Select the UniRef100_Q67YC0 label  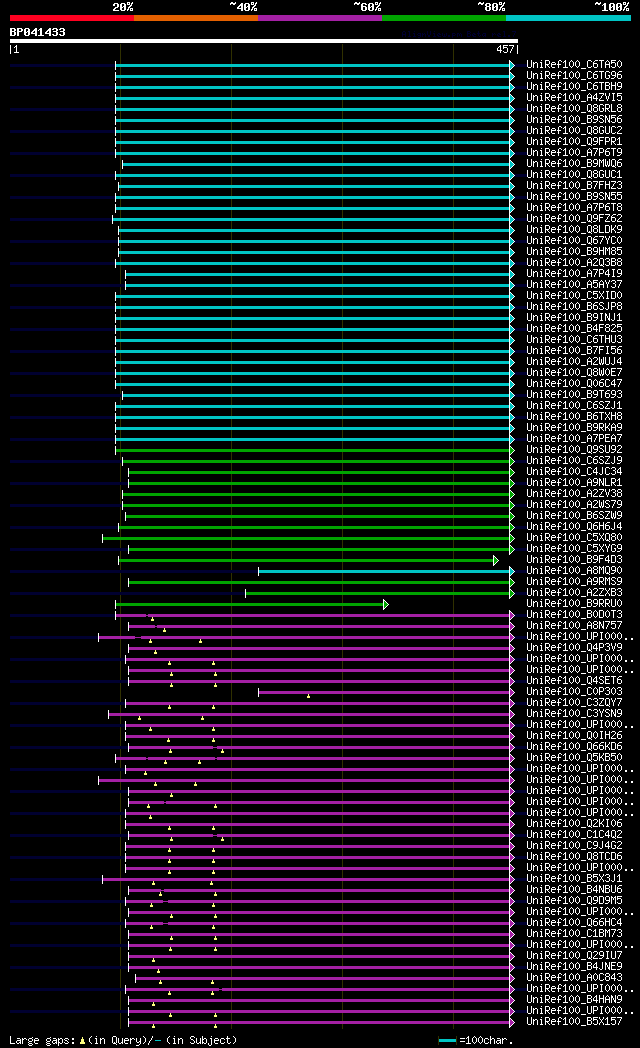click(574, 241)
